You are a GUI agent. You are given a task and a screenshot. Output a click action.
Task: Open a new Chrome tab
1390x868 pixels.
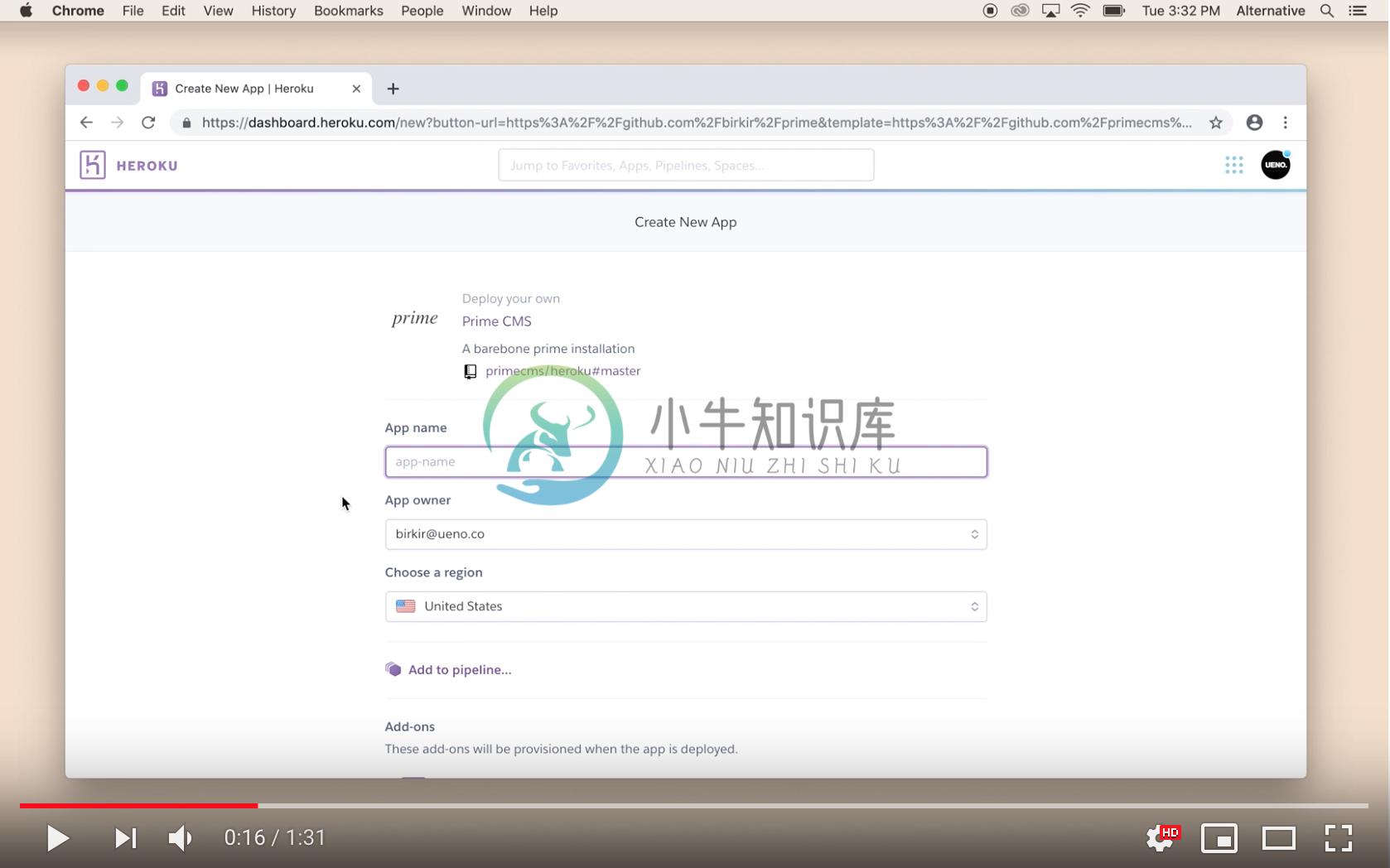point(393,89)
